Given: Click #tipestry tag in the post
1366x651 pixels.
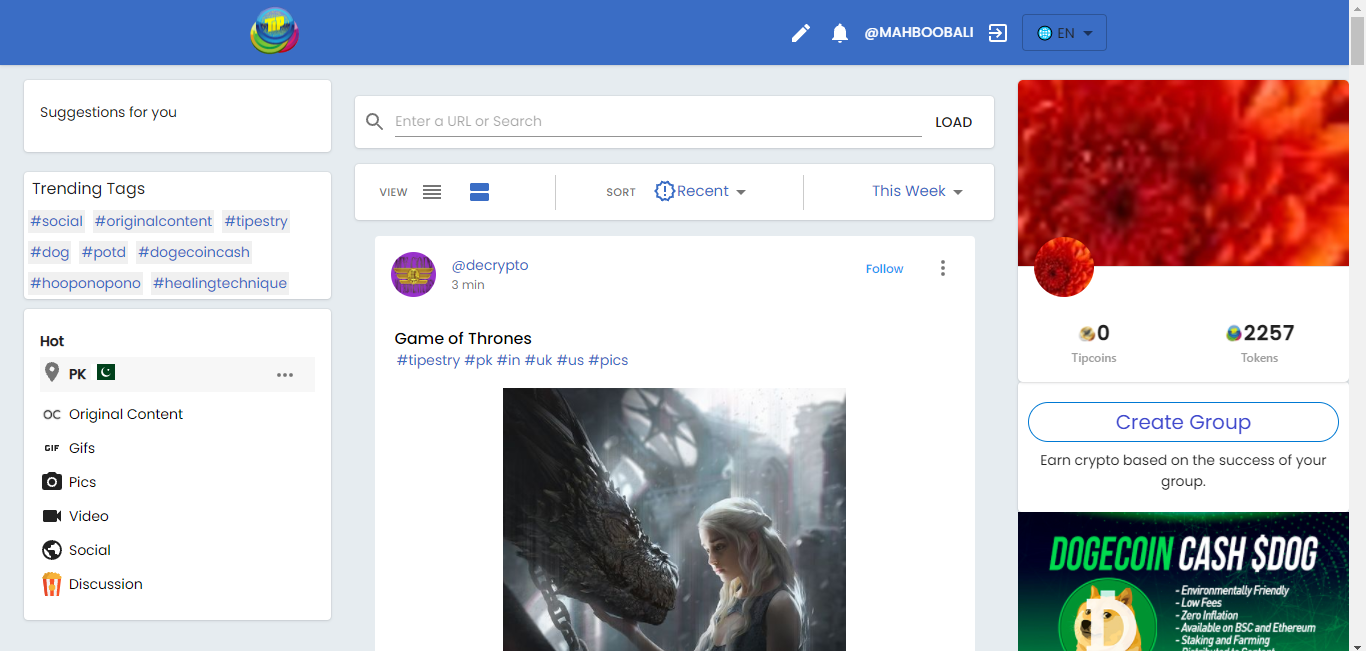Looking at the screenshot, I should click(428, 360).
